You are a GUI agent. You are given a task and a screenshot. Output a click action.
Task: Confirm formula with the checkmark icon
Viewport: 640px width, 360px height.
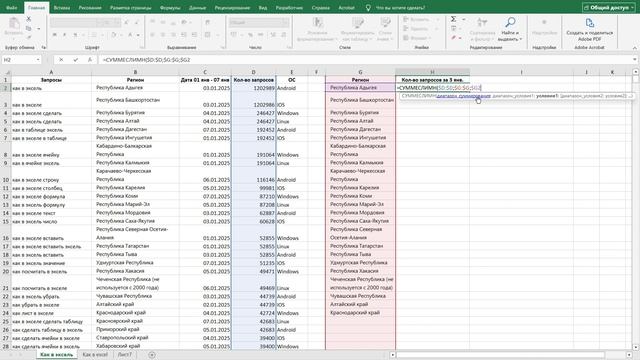point(76,60)
